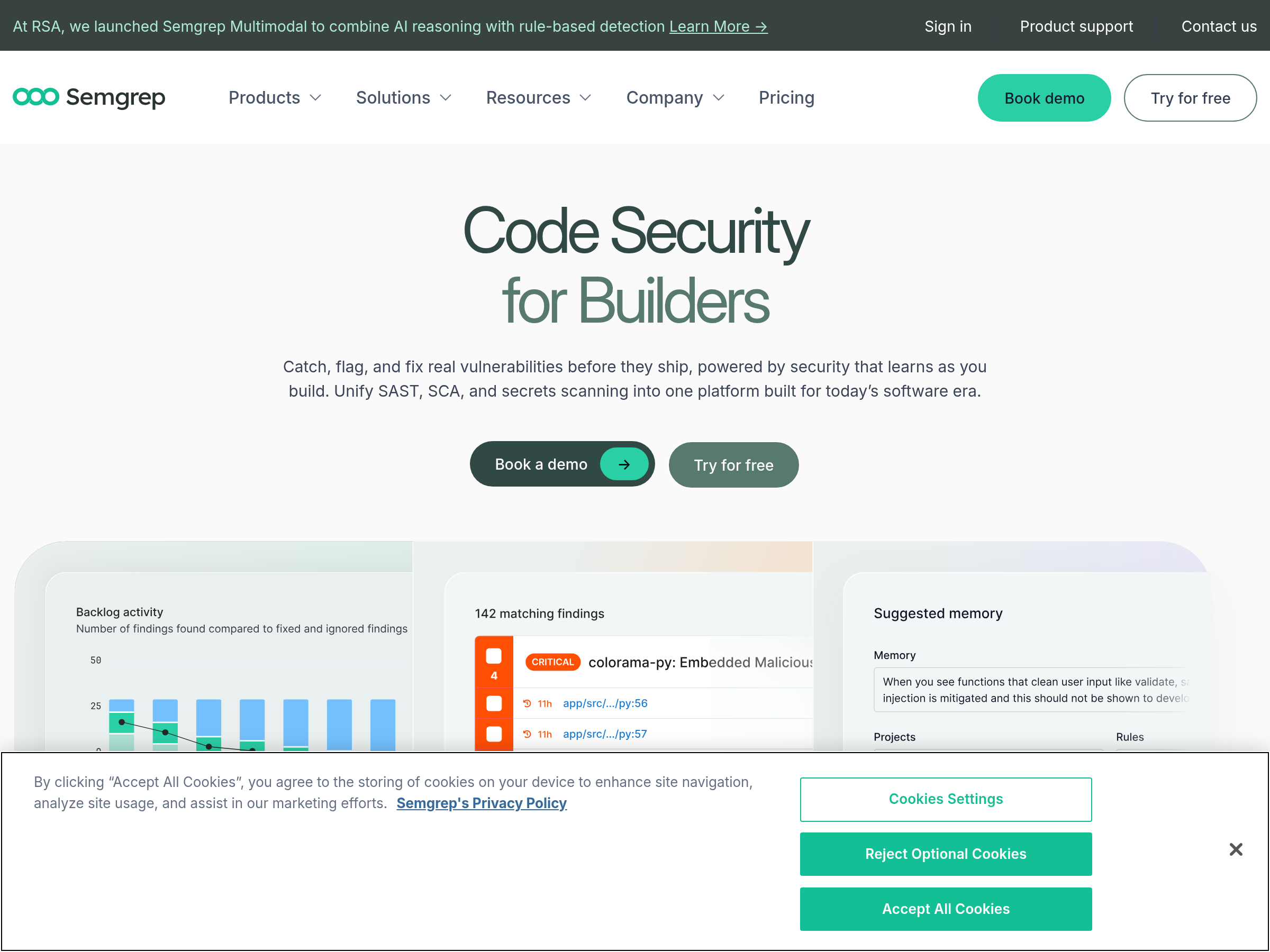Click the Semgrep logo
The height and width of the screenshot is (952, 1270).
pos(89,97)
